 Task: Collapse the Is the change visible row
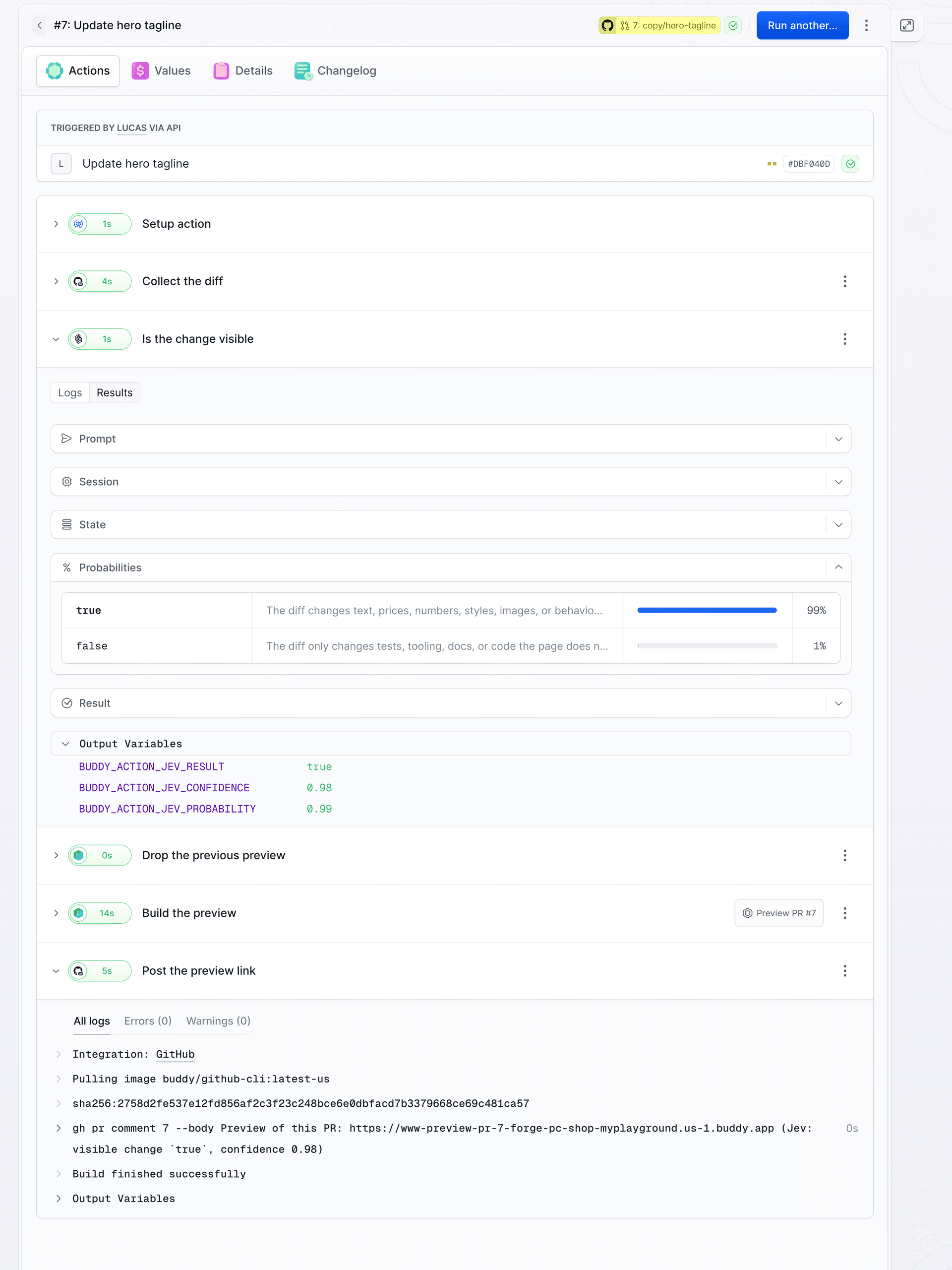(56, 339)
